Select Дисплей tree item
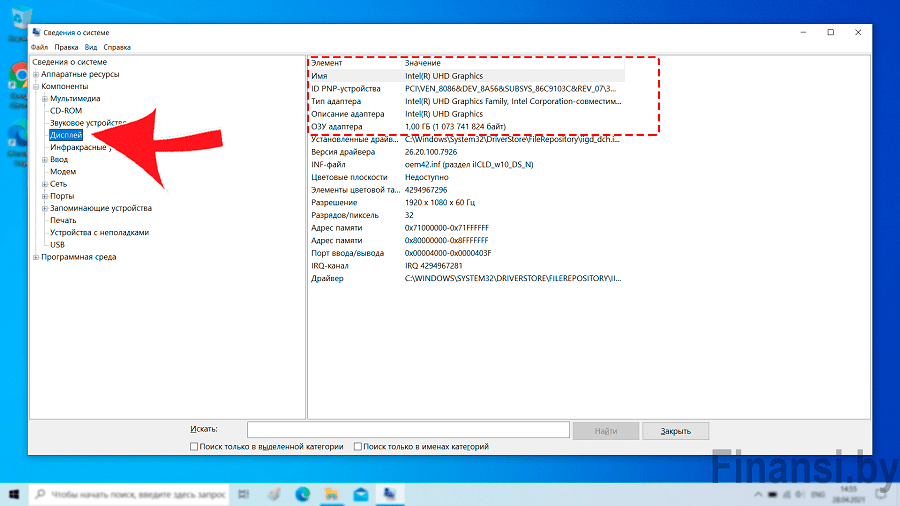This screenshot has height=506, width=900. coord(66,135)
